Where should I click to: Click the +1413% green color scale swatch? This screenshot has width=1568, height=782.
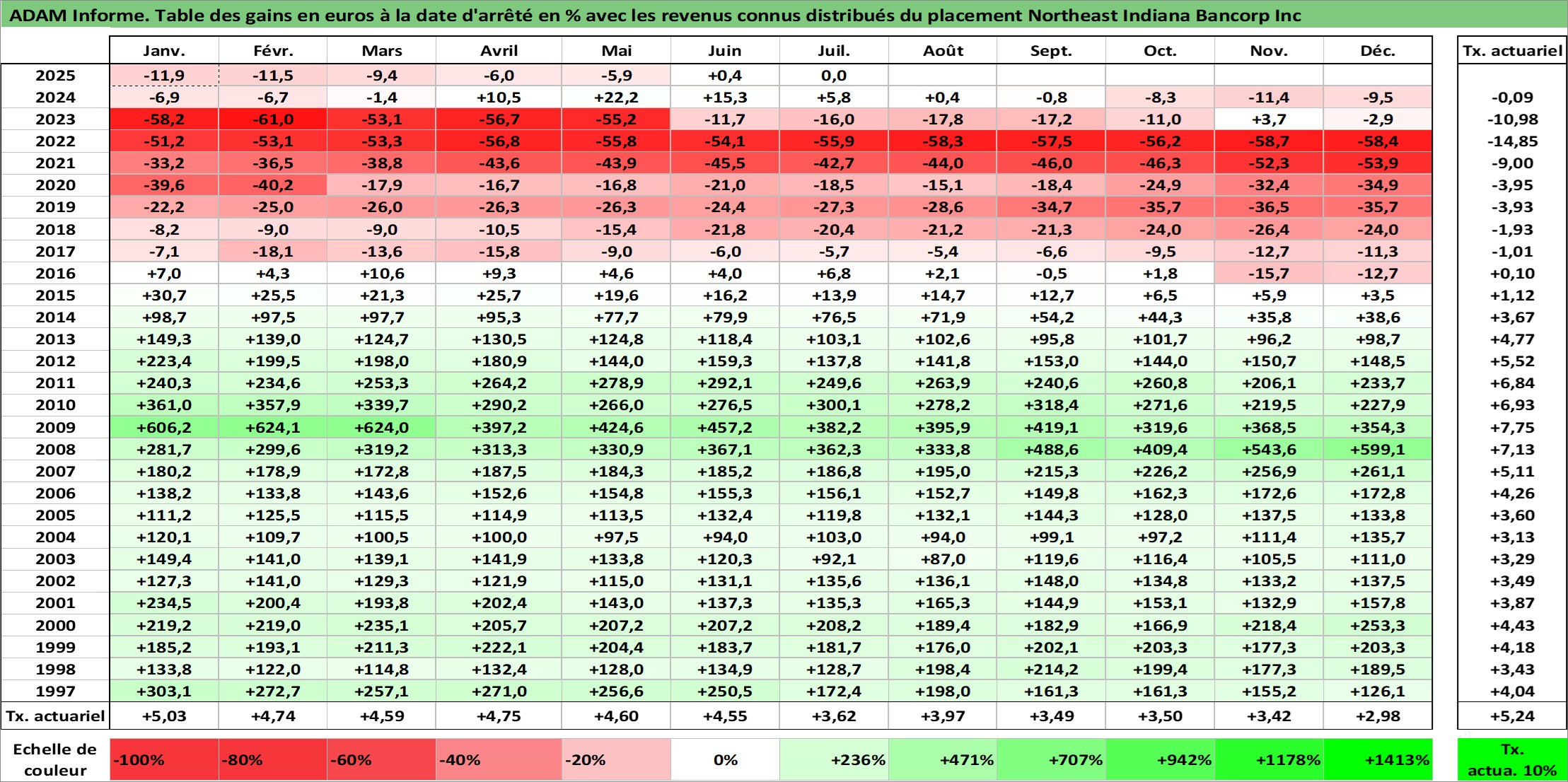pyautogui.click(x=1378, y=760)
